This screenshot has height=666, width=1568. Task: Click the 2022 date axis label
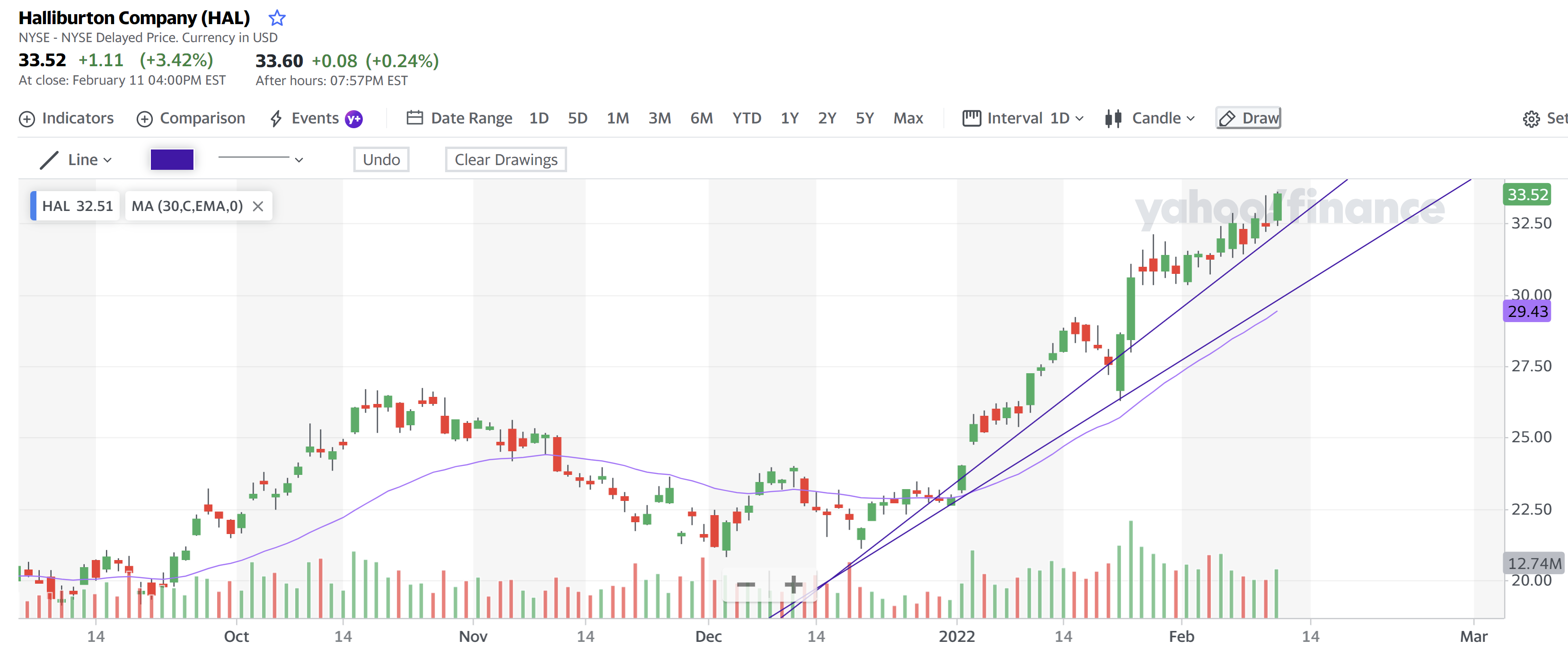[x=957, y=637]
